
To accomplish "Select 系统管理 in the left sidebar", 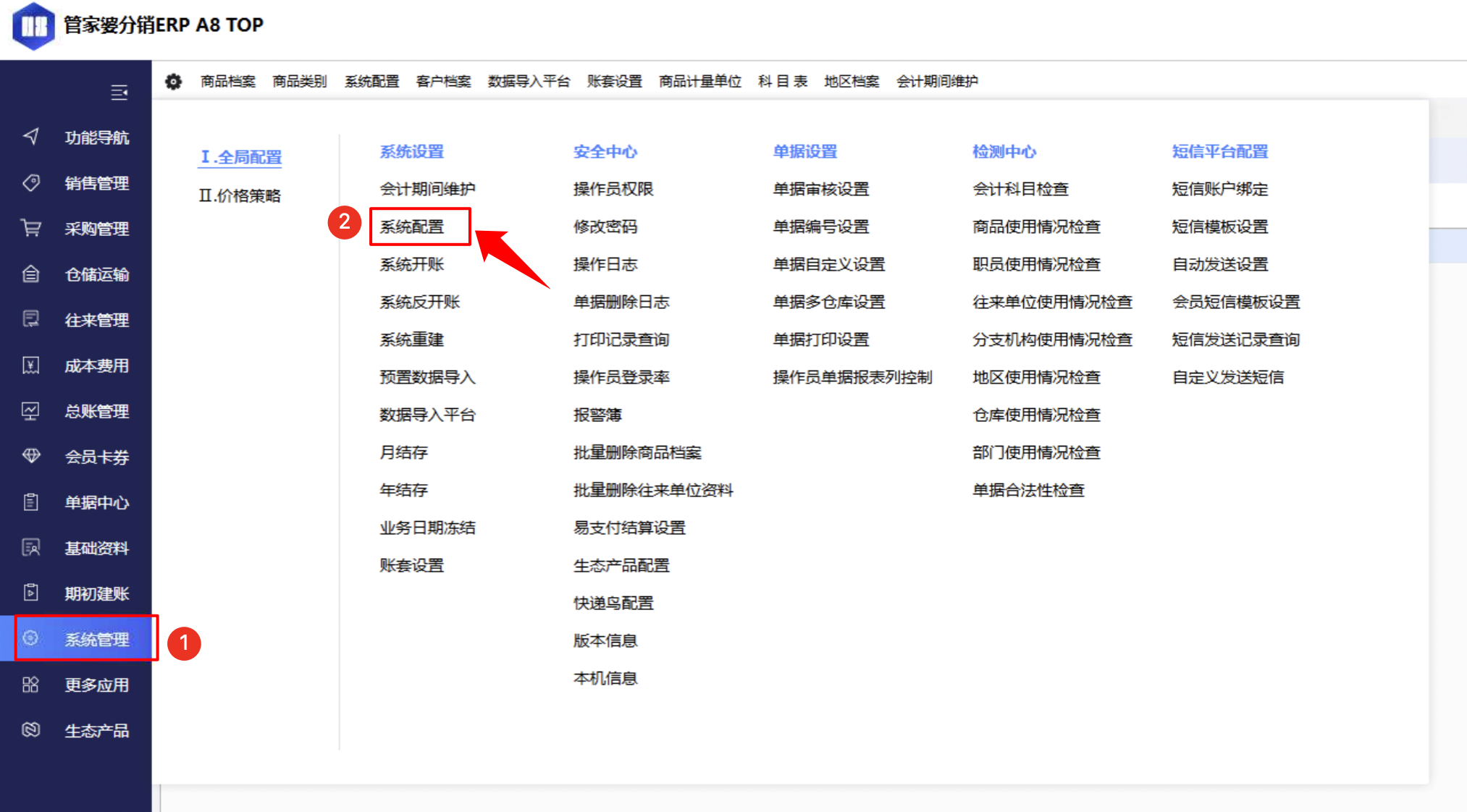I will tap(96, 639).
